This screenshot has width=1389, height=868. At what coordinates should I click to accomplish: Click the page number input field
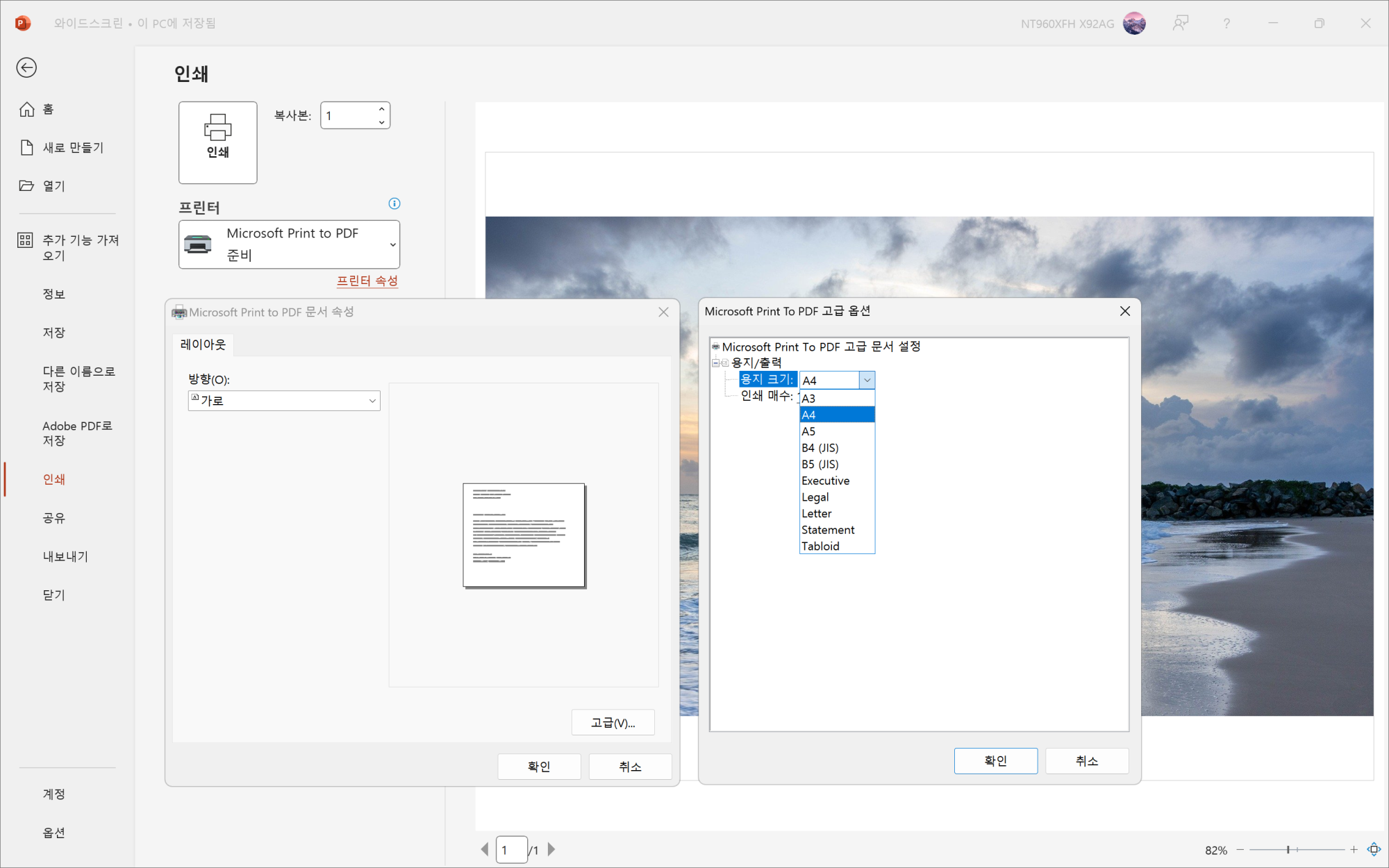tap(510, 849)
